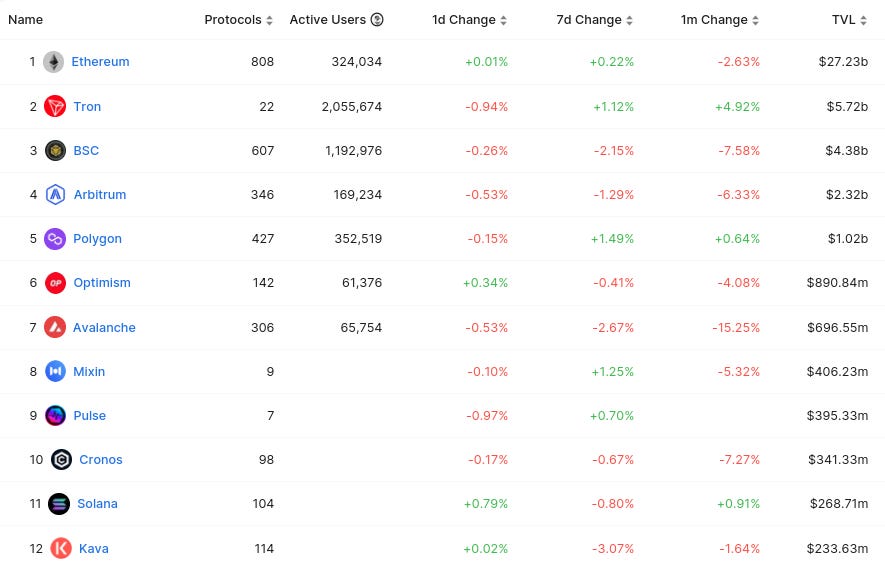Image resolution: width=885 pixels, height=570 pixels.
Task: Select Avalanche TVL value $696.55m
Action: click(837, 328)
